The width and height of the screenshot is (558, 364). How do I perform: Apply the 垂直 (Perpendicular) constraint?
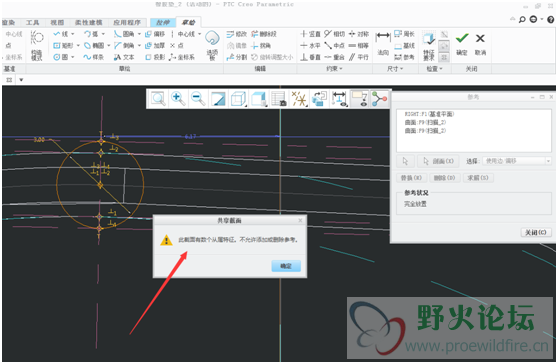pyautogui.click(x=310, y=57)
